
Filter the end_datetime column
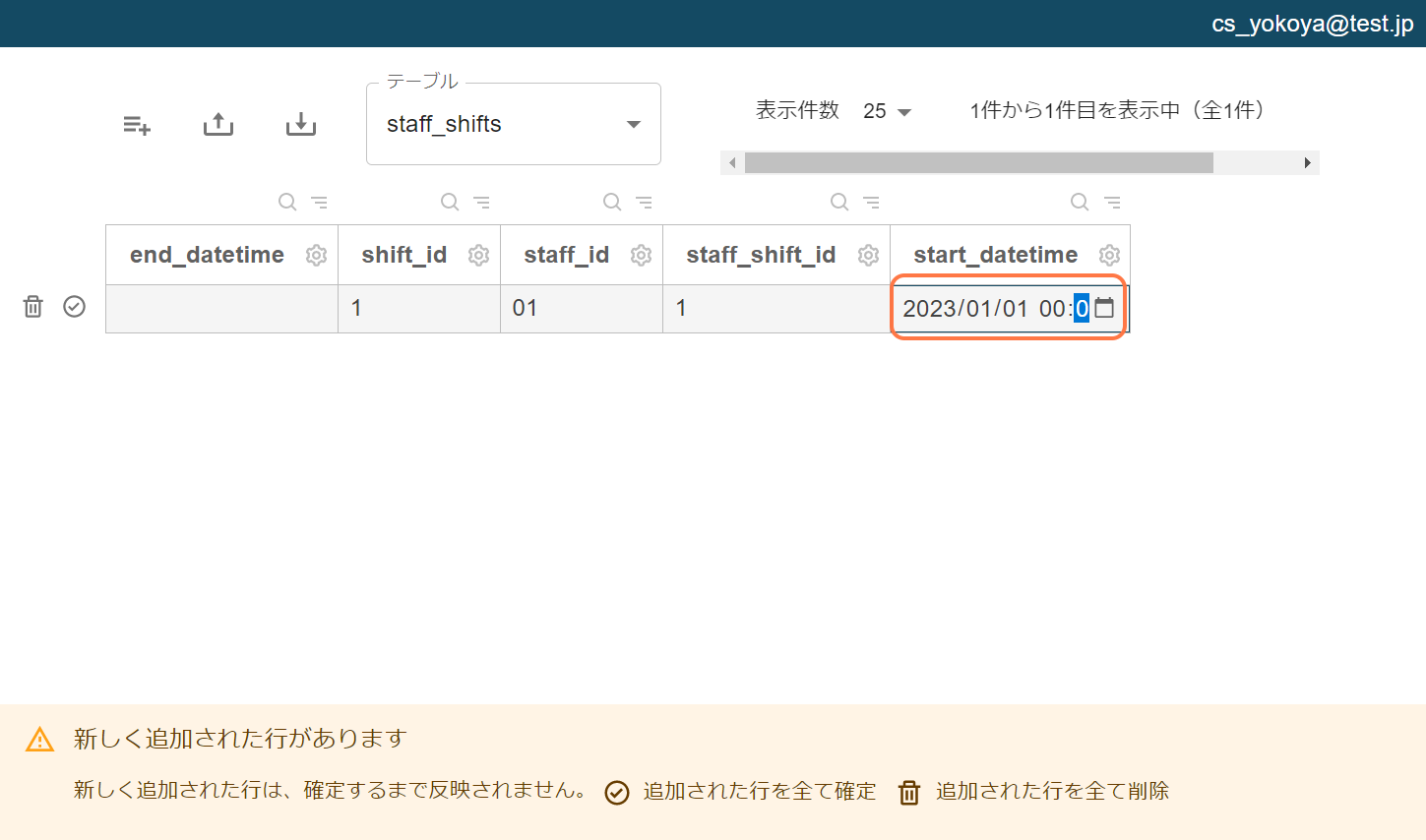pyautogui.click(x=320, y=202)
